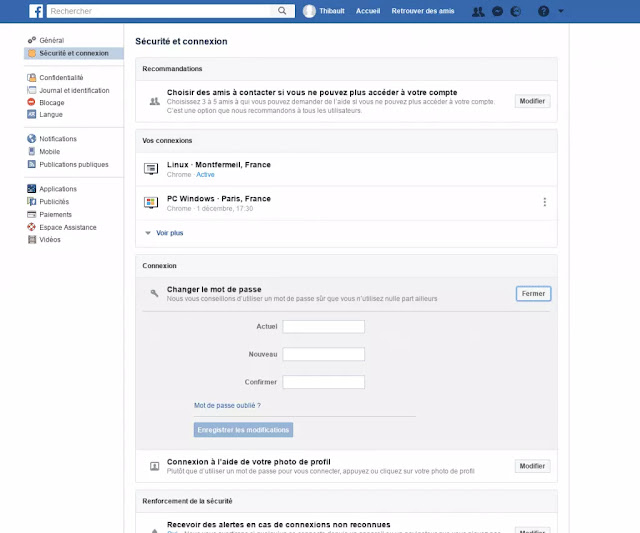Open Confidentialité settings label

pos(61,78)
